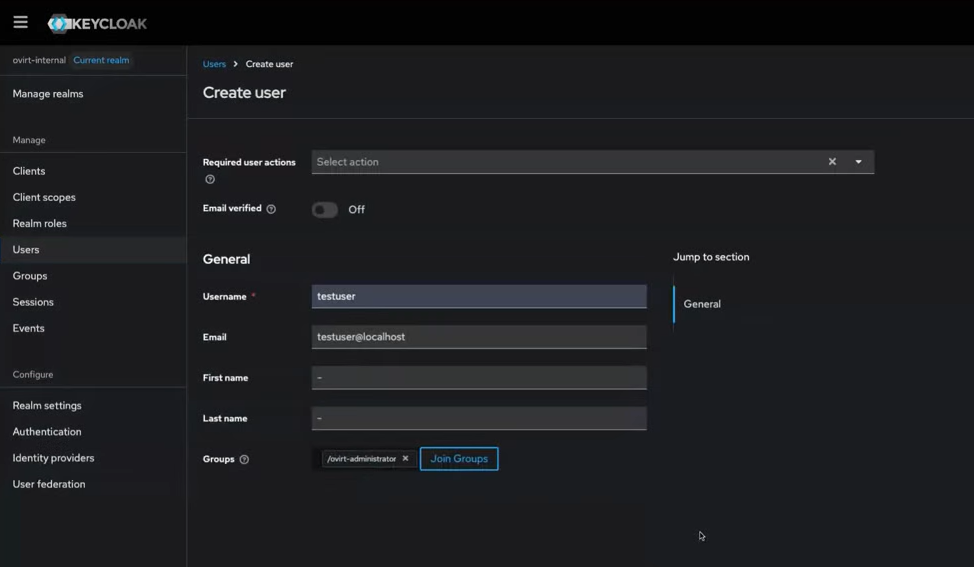Go to Clients in the sidebar
Viewport: 974px width, 567px height.
(29, 171)
